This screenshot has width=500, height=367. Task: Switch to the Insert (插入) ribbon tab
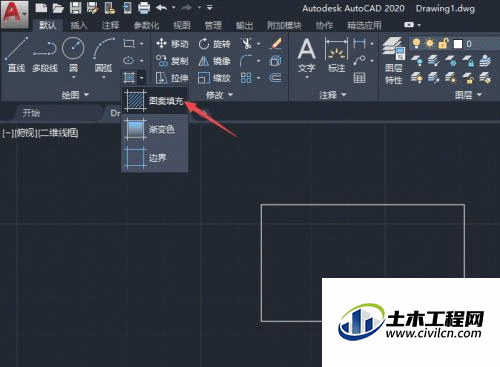tap(79, 25)
